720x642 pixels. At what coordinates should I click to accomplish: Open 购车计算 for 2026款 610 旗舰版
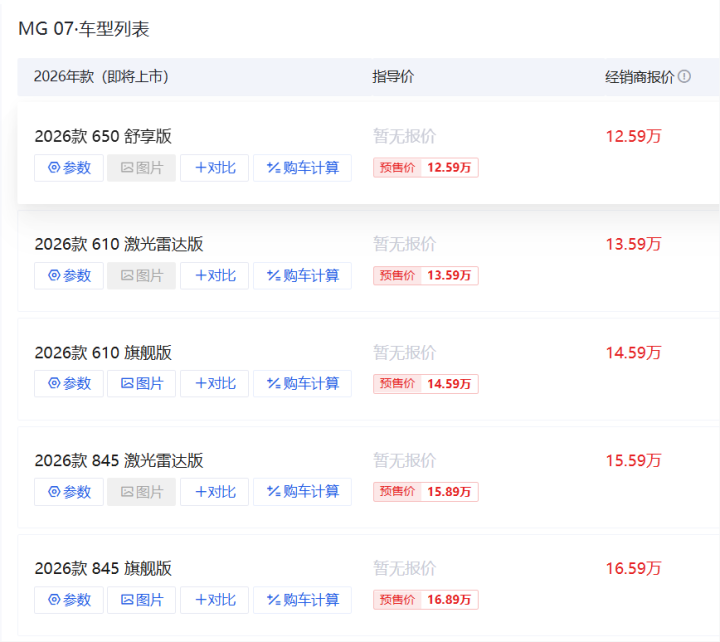click(302, 383)
